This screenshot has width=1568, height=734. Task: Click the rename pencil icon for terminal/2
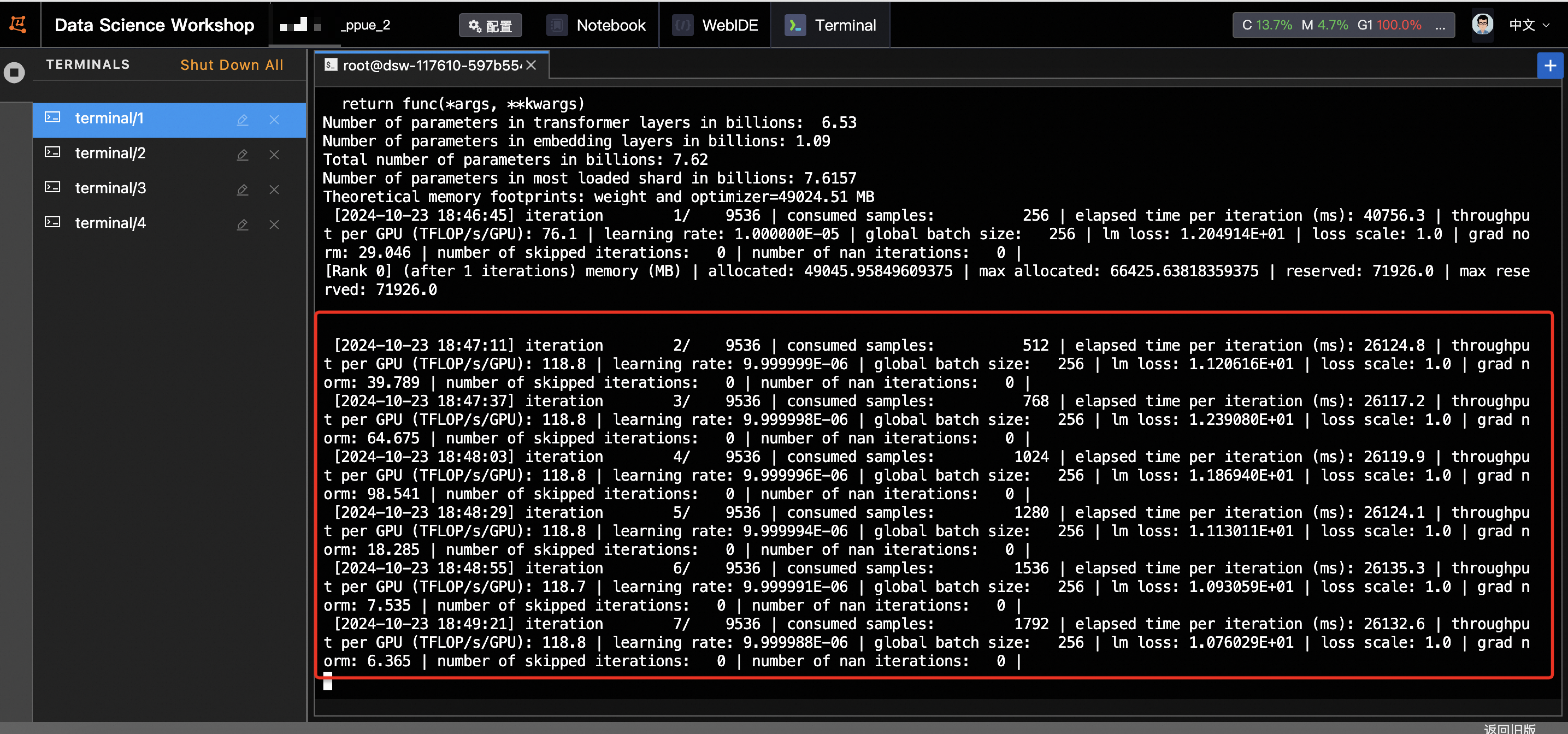242,155
